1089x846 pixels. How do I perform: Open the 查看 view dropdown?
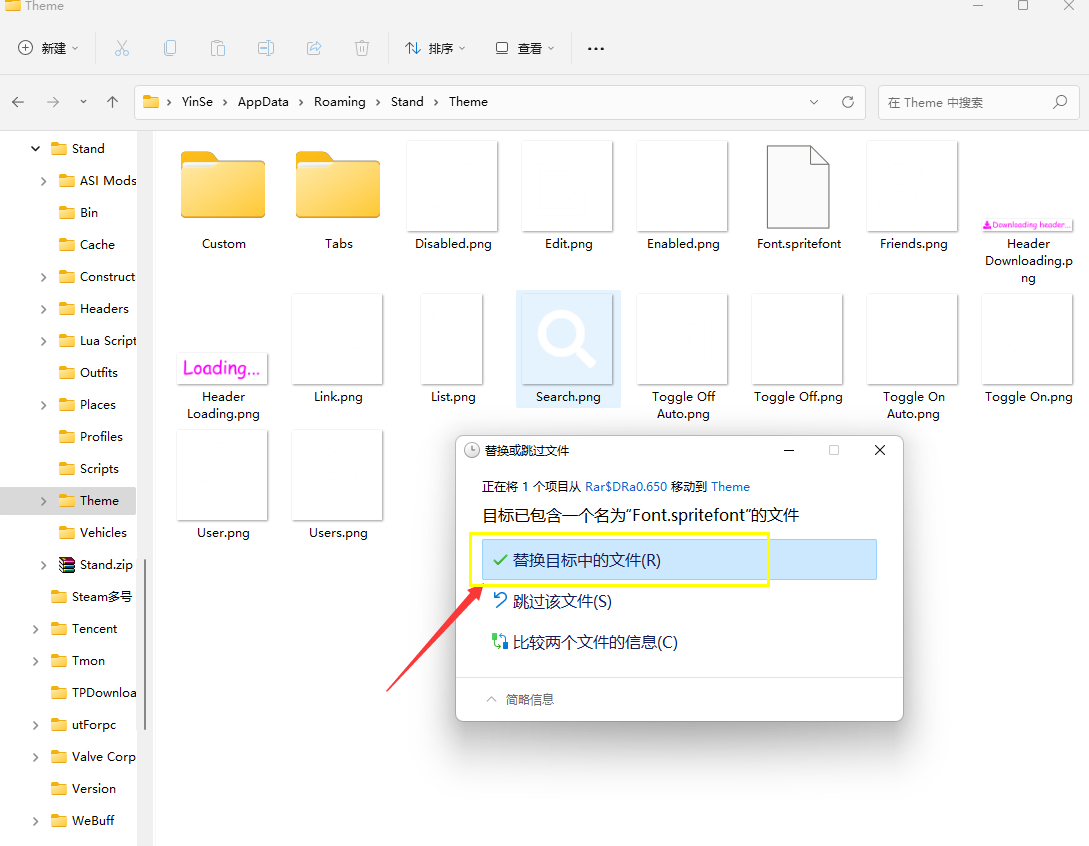point(525,48)
